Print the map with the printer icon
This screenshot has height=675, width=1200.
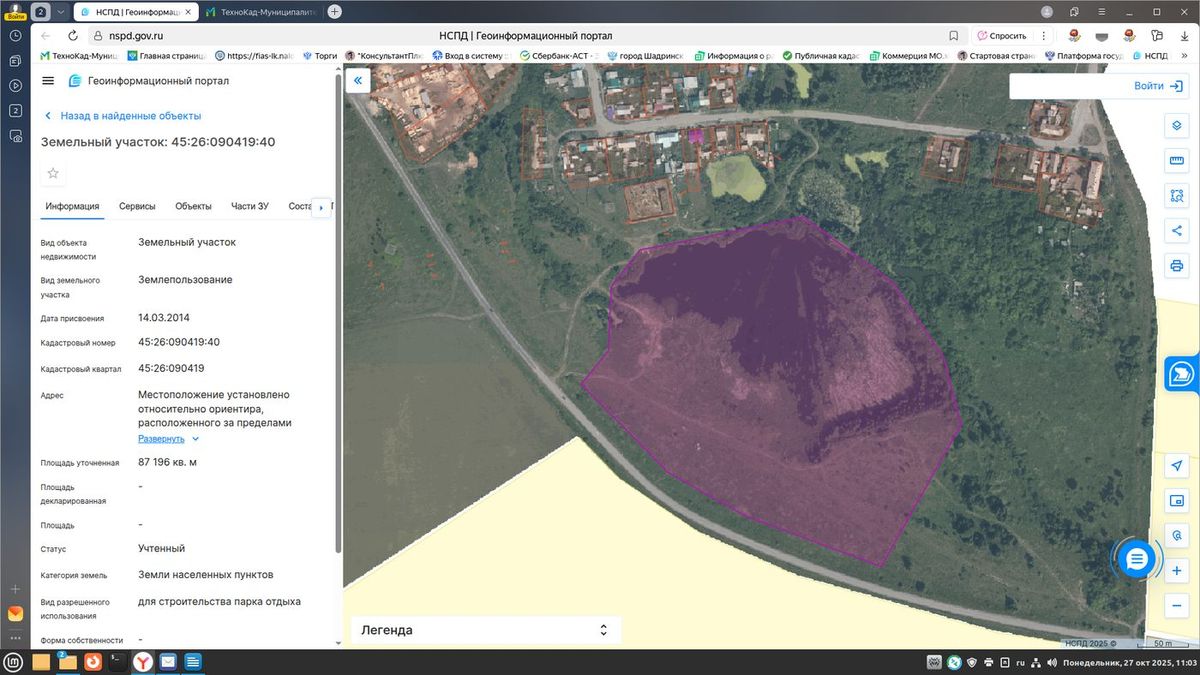click(x=1177, y=266)
